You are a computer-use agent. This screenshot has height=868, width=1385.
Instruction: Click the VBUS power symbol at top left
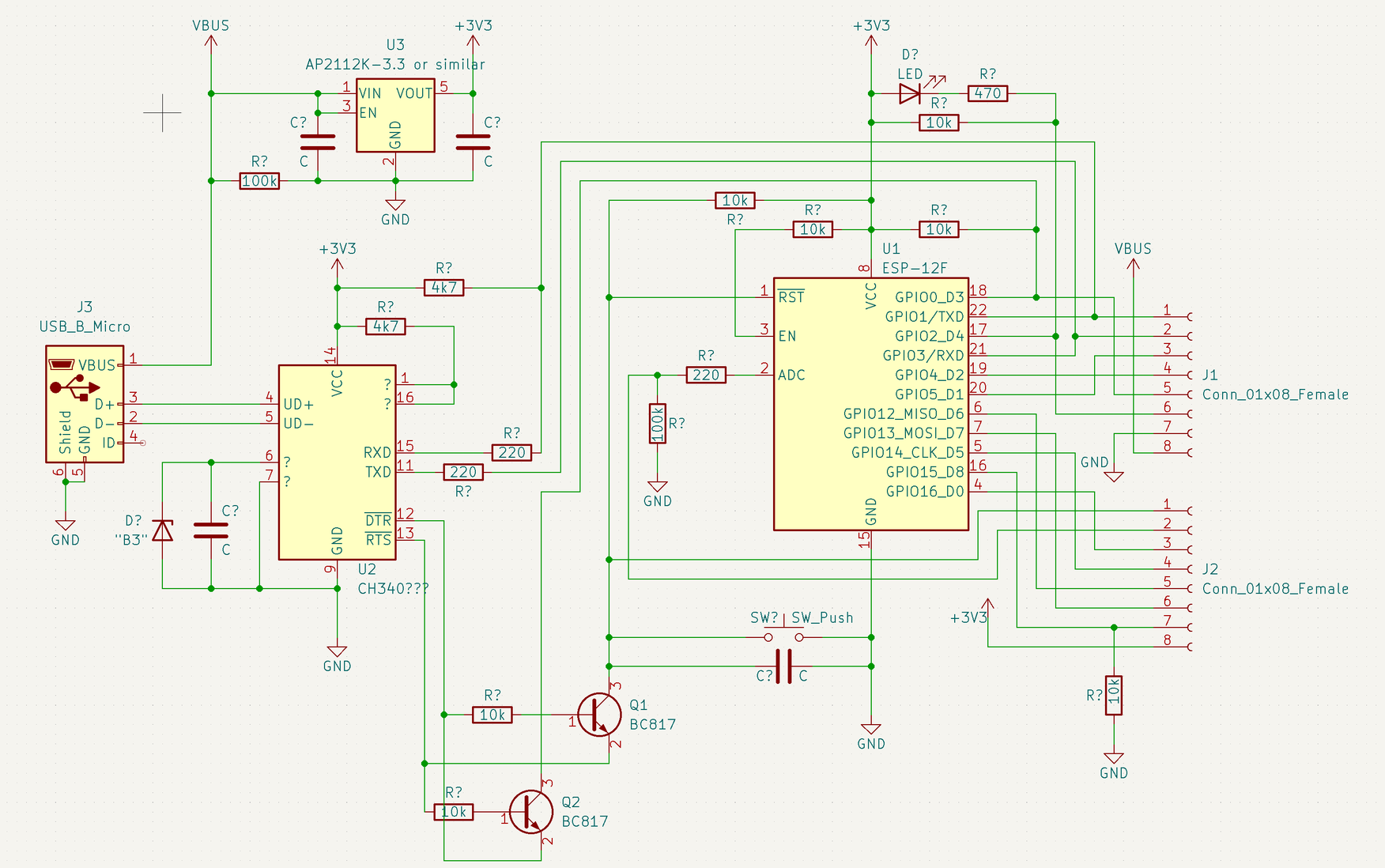click(x=211, y=36)
